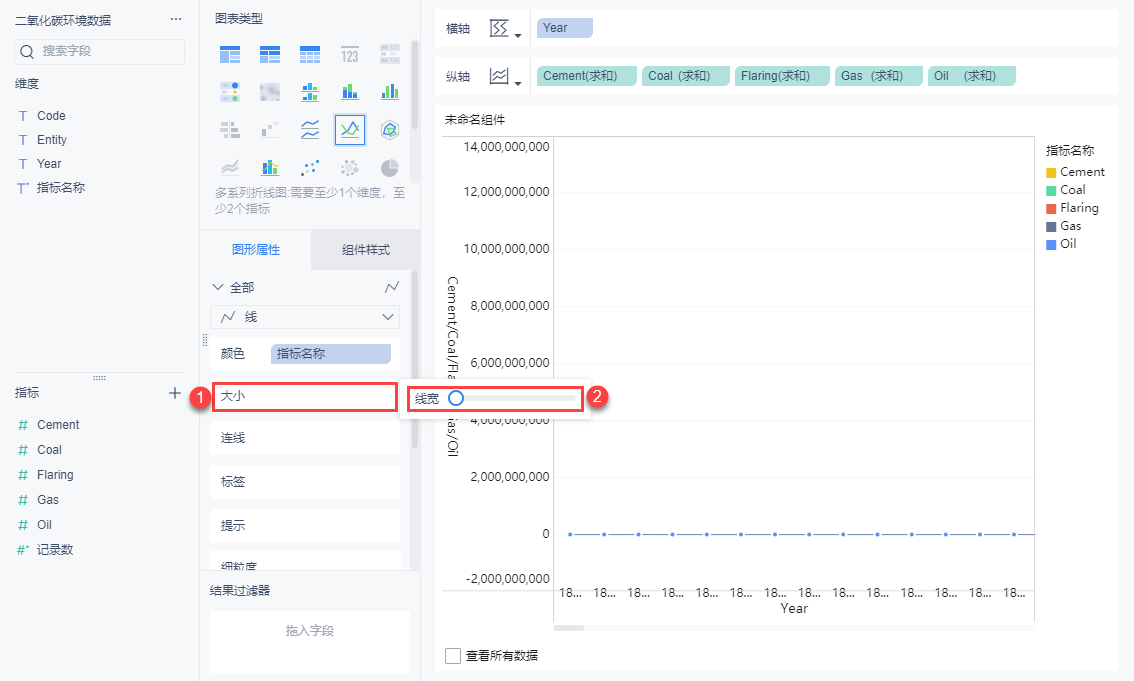Select the 指标名称 dimension field
This screenshot has width=1134, height=681.
click(61, 187)
